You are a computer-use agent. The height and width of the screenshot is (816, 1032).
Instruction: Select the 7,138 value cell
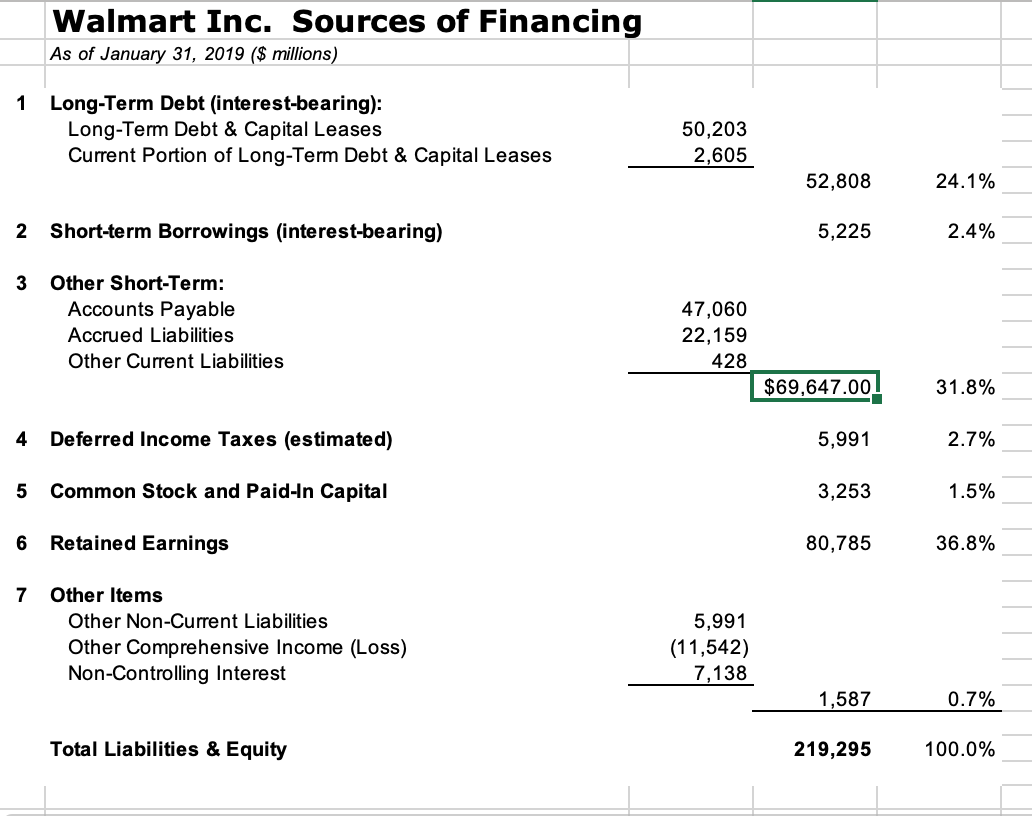click(720, 673)
